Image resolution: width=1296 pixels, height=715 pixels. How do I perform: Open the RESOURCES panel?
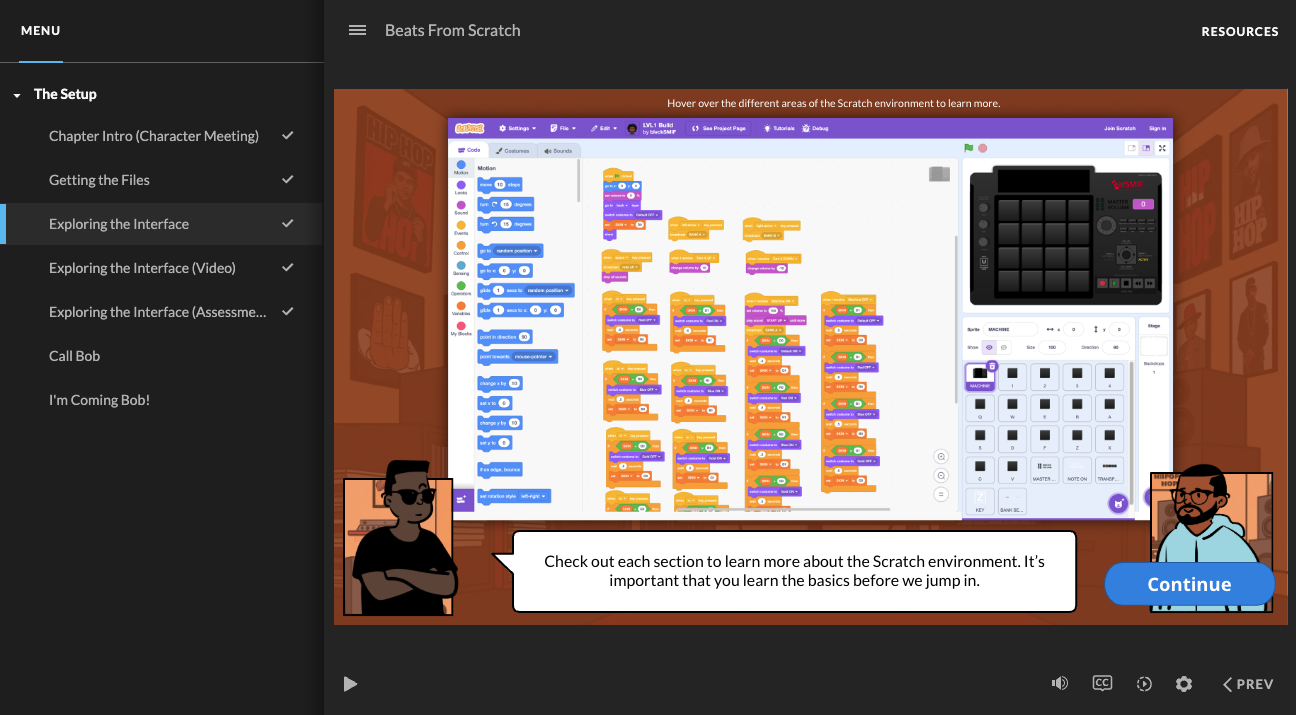coord(1240,31)
